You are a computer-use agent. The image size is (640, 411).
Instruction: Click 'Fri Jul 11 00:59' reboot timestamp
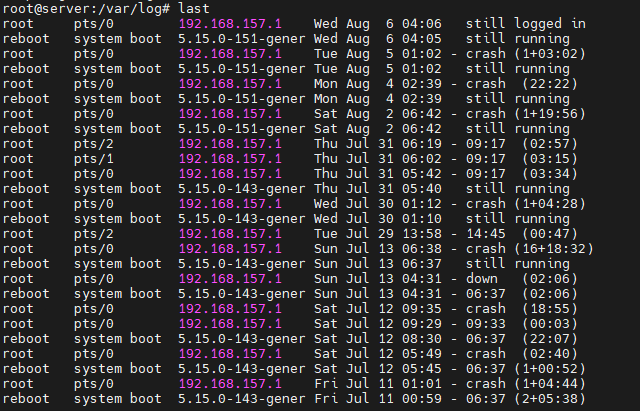(378, 399)
